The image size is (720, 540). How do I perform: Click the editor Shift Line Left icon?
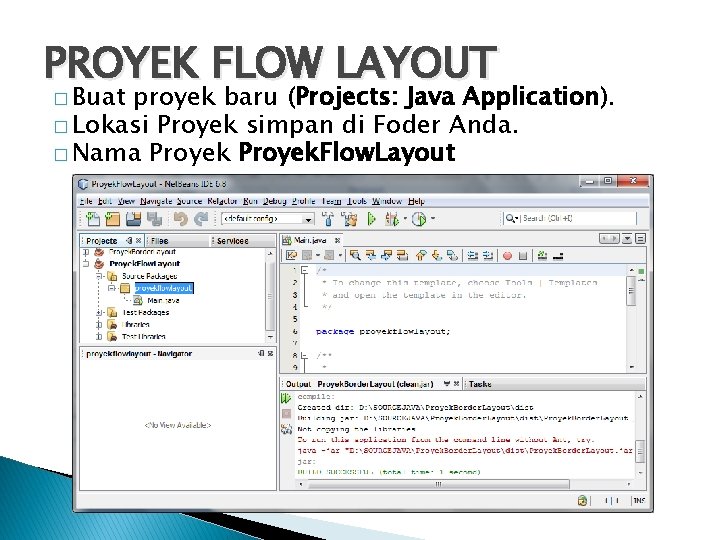[x=472, y=255]
